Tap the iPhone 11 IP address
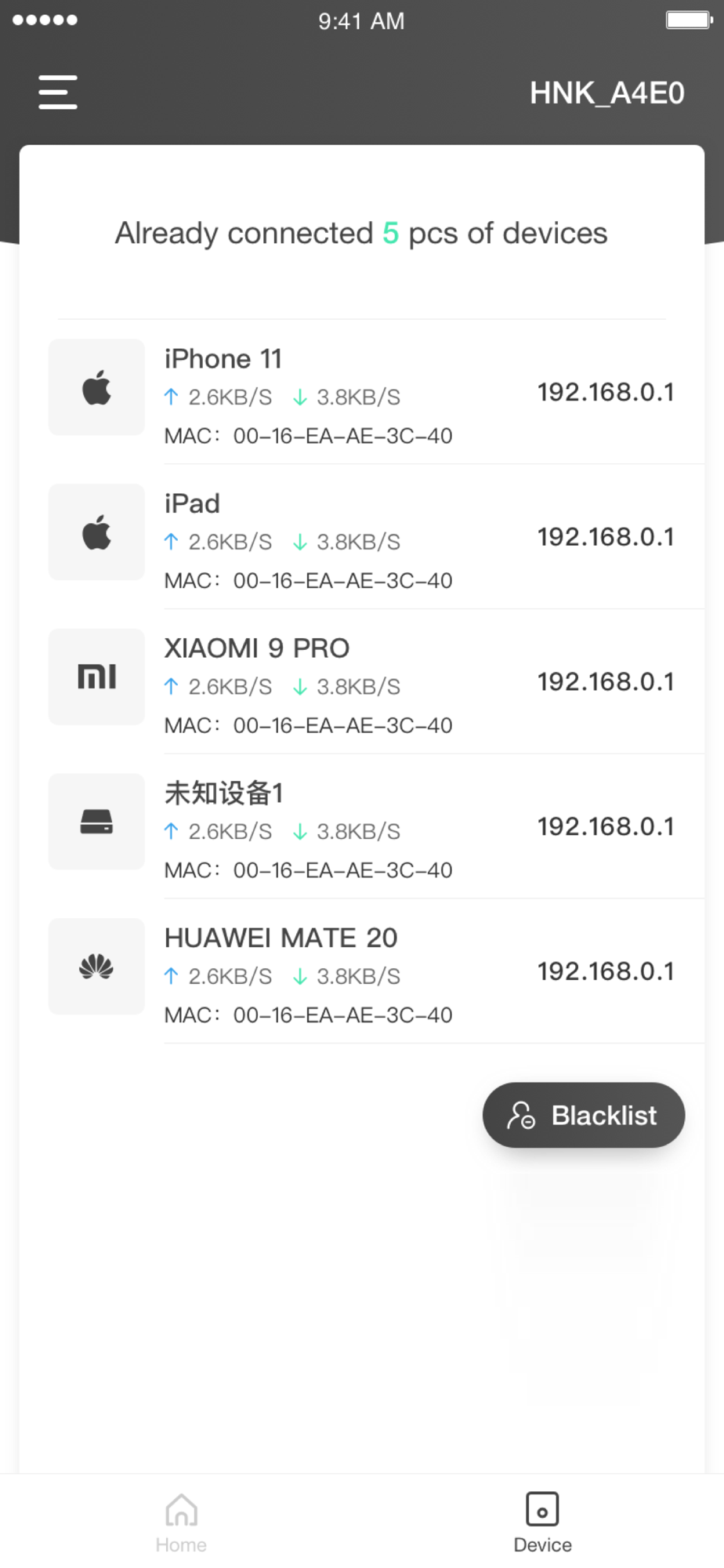The height and width of the screenshot is (1568, 724). [x=606, y=392]
